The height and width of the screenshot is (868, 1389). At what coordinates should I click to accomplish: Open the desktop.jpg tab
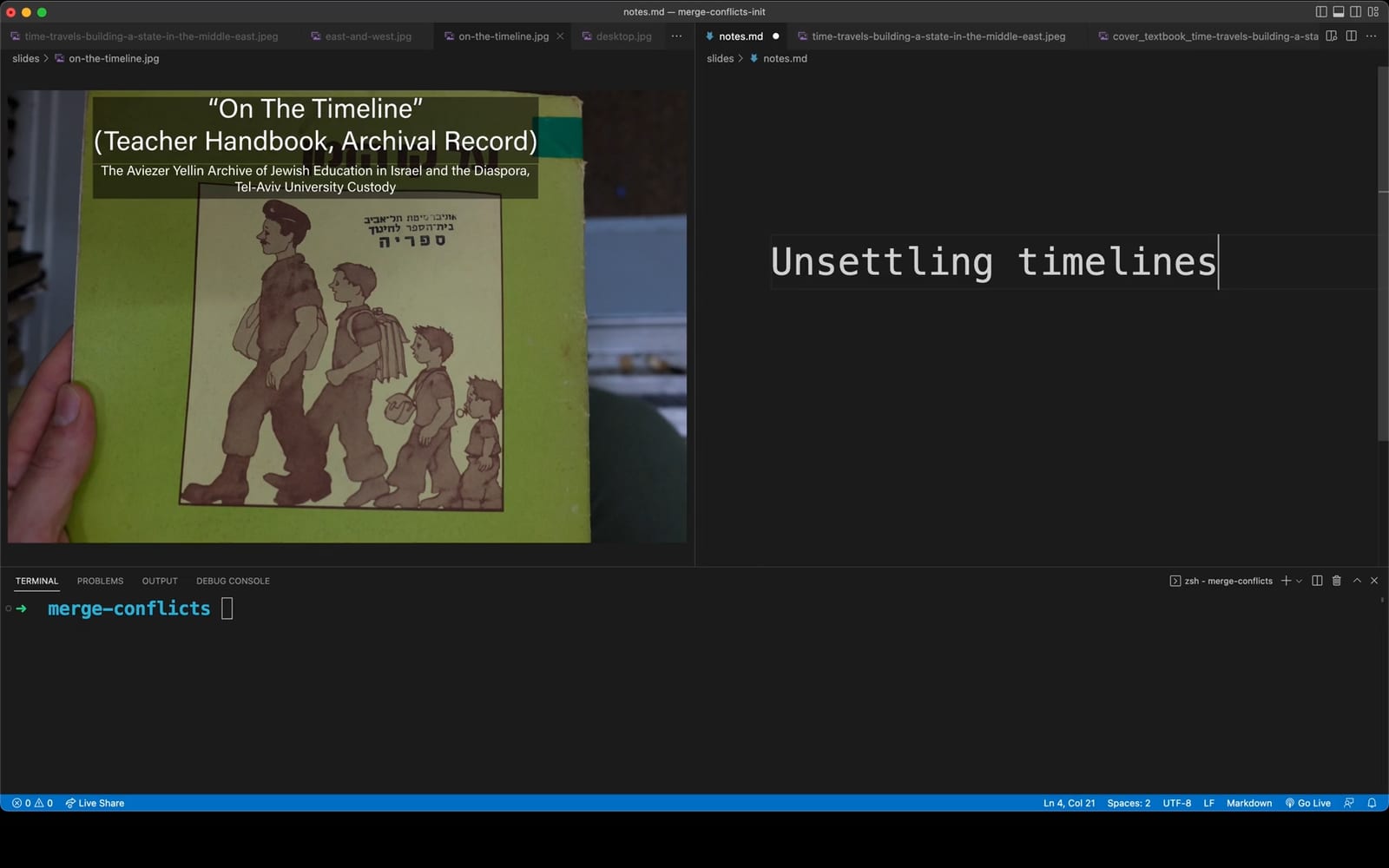coord(617,36)
